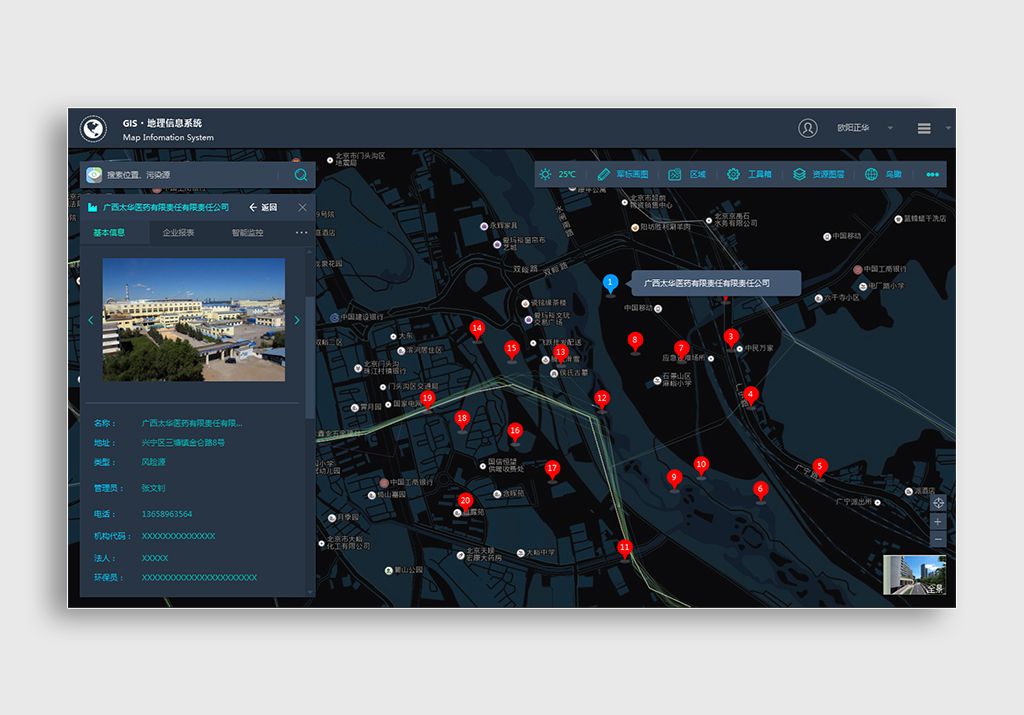The image size is (1024, 715).
Task: Open more tabs ellipsis in panel
Action: coord(301,232)
